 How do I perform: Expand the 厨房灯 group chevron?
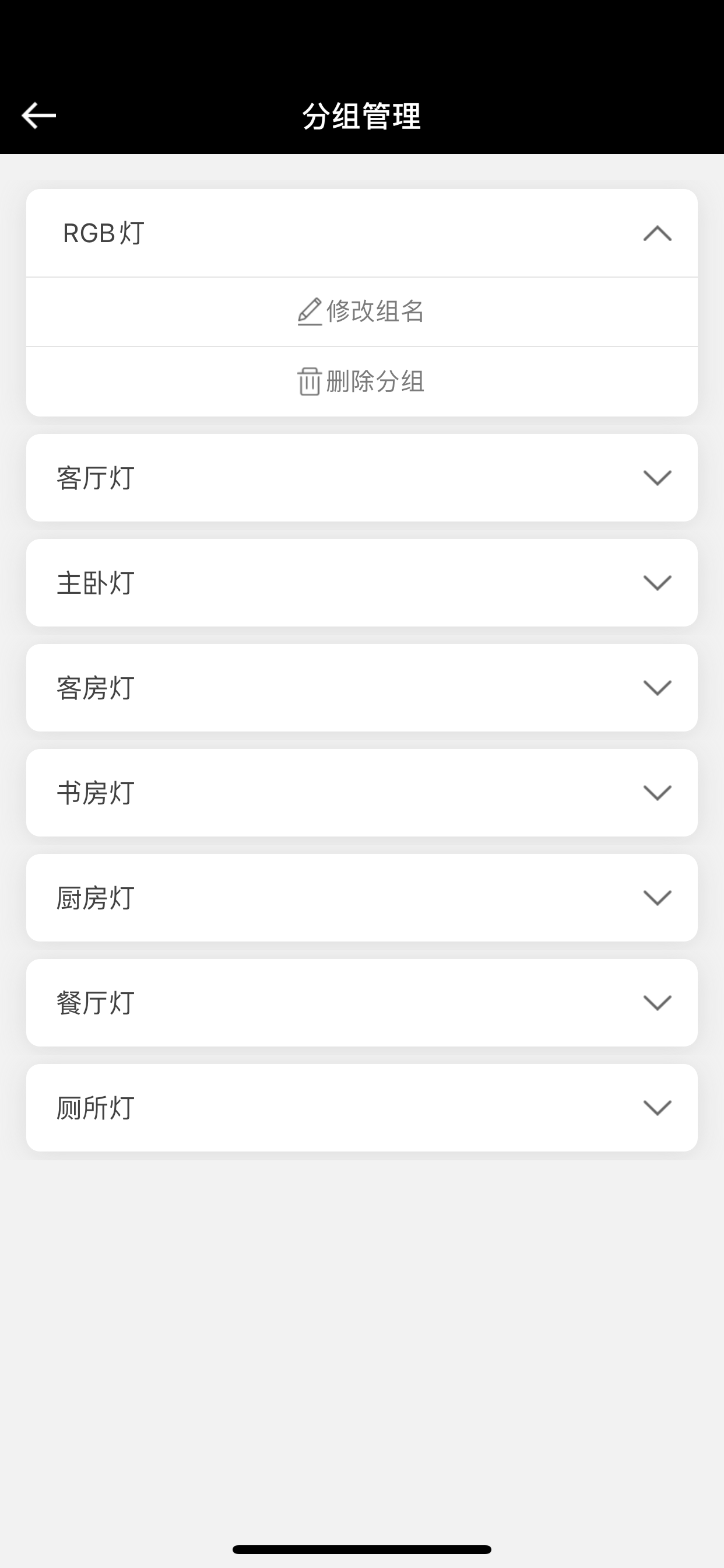657,898
